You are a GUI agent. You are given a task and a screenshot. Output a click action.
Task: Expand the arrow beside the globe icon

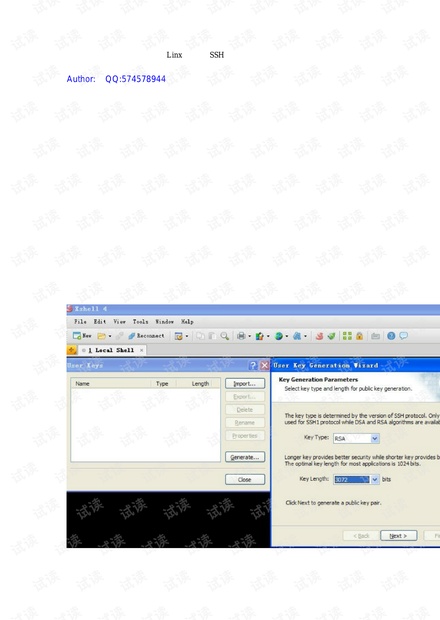287,336
